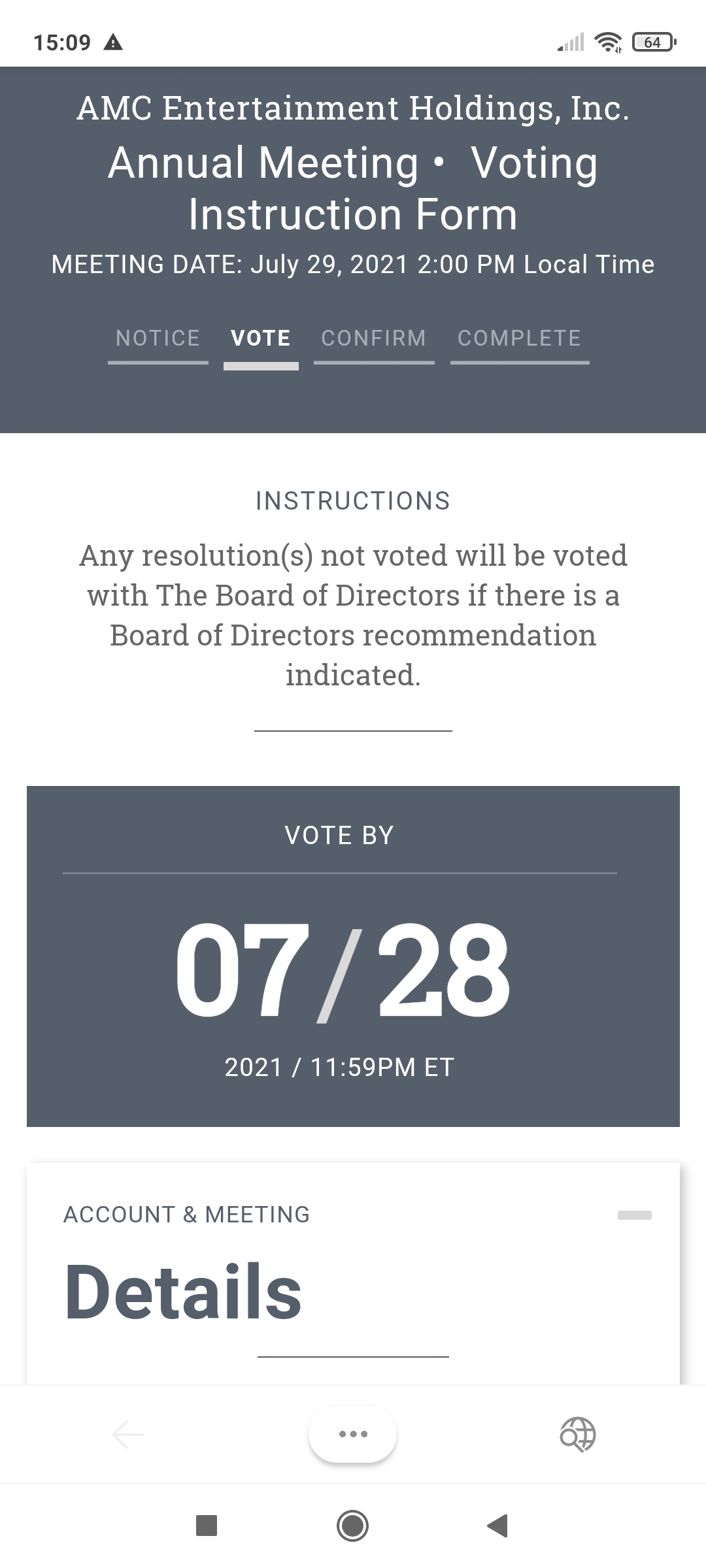Tap the browser back arrow icon
The image size is (706, 1568).
(x=128, y=1434)
